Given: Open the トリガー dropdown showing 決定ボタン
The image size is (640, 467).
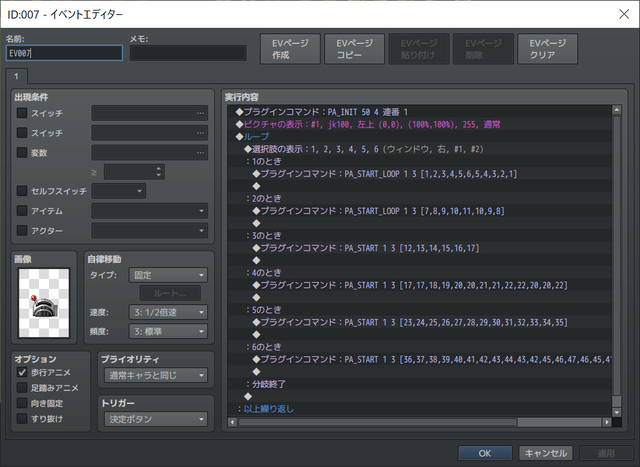Looking at the screenshot, I should tap(156, 419).
